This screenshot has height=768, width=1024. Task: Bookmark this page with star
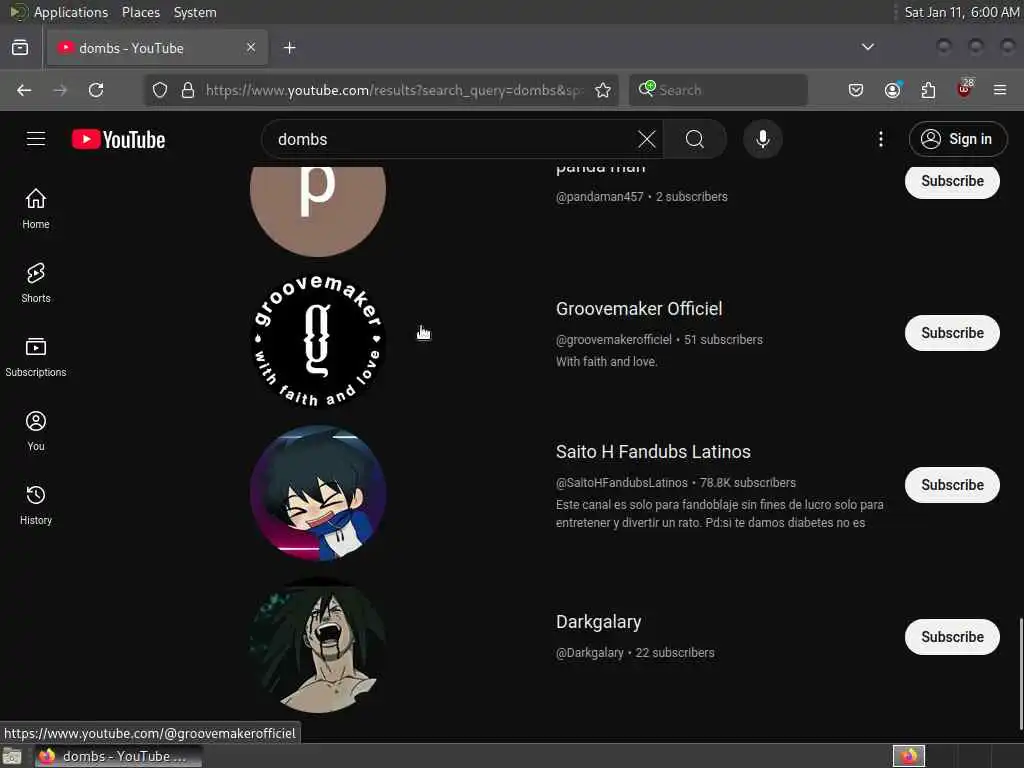602,90
